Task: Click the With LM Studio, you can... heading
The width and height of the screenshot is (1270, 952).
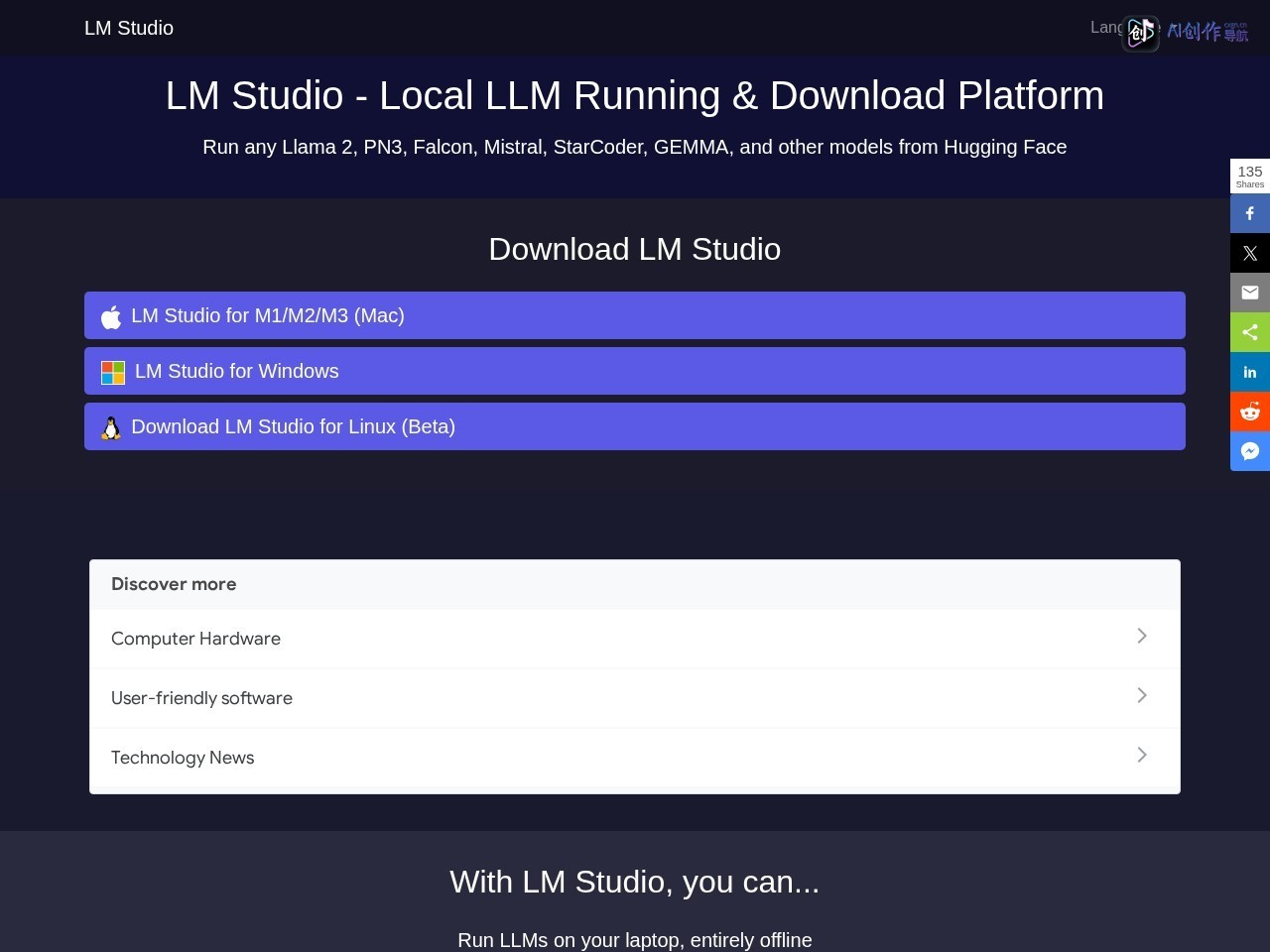Action: pyautogui.click(x=635, y=882)
